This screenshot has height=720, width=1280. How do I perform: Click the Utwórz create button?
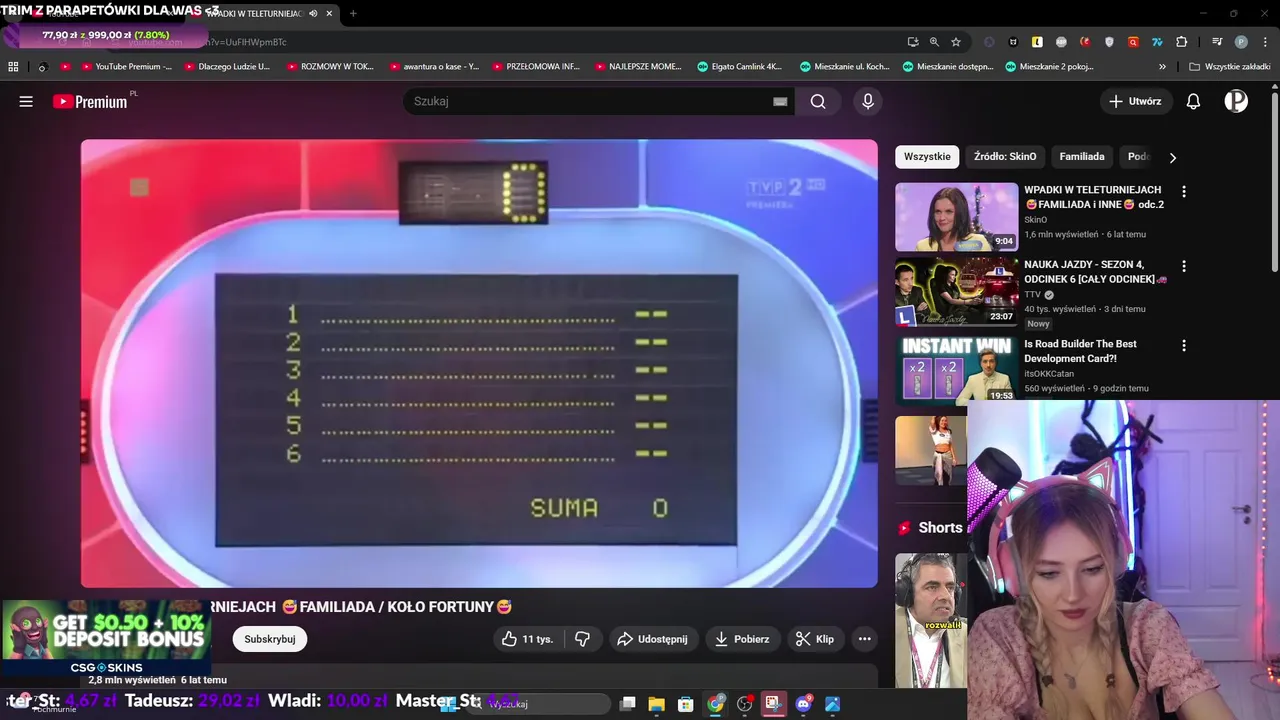point(1135,101)
